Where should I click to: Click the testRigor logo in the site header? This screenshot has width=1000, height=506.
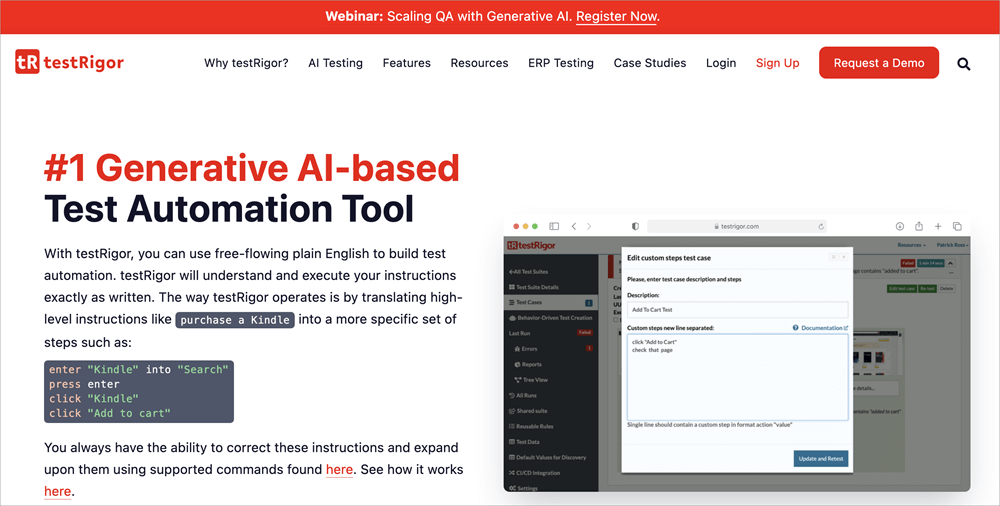70,62
